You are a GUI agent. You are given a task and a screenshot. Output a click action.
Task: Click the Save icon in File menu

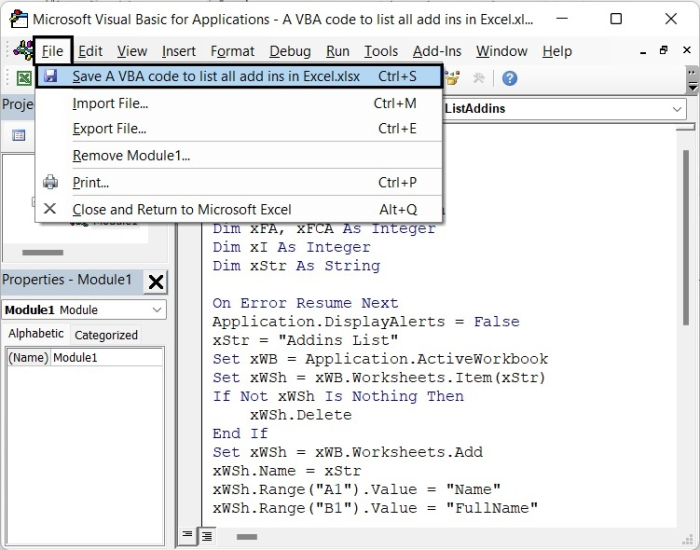50,76
